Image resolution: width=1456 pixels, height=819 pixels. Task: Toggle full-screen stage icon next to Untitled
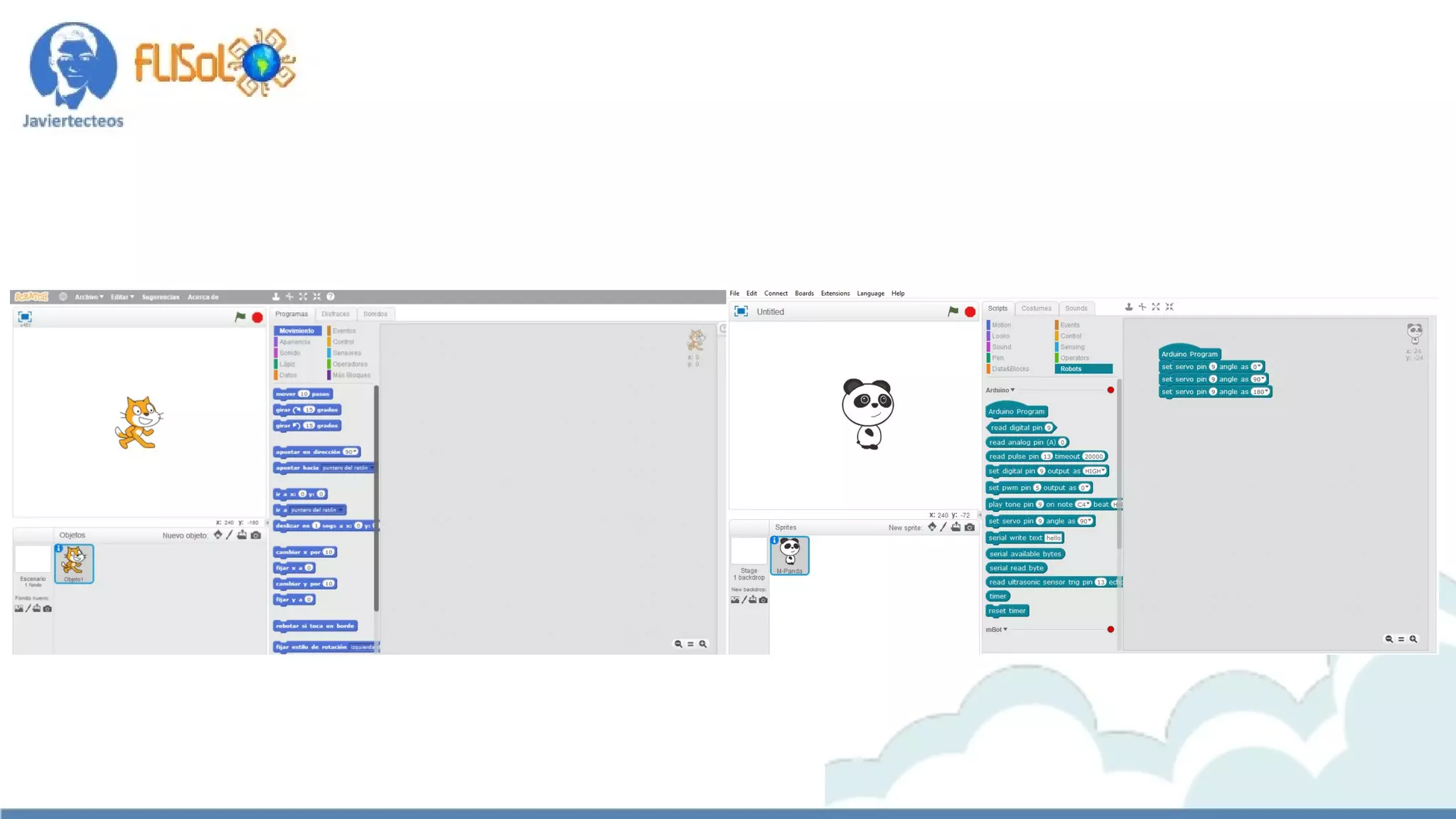[x=741, y=311]
